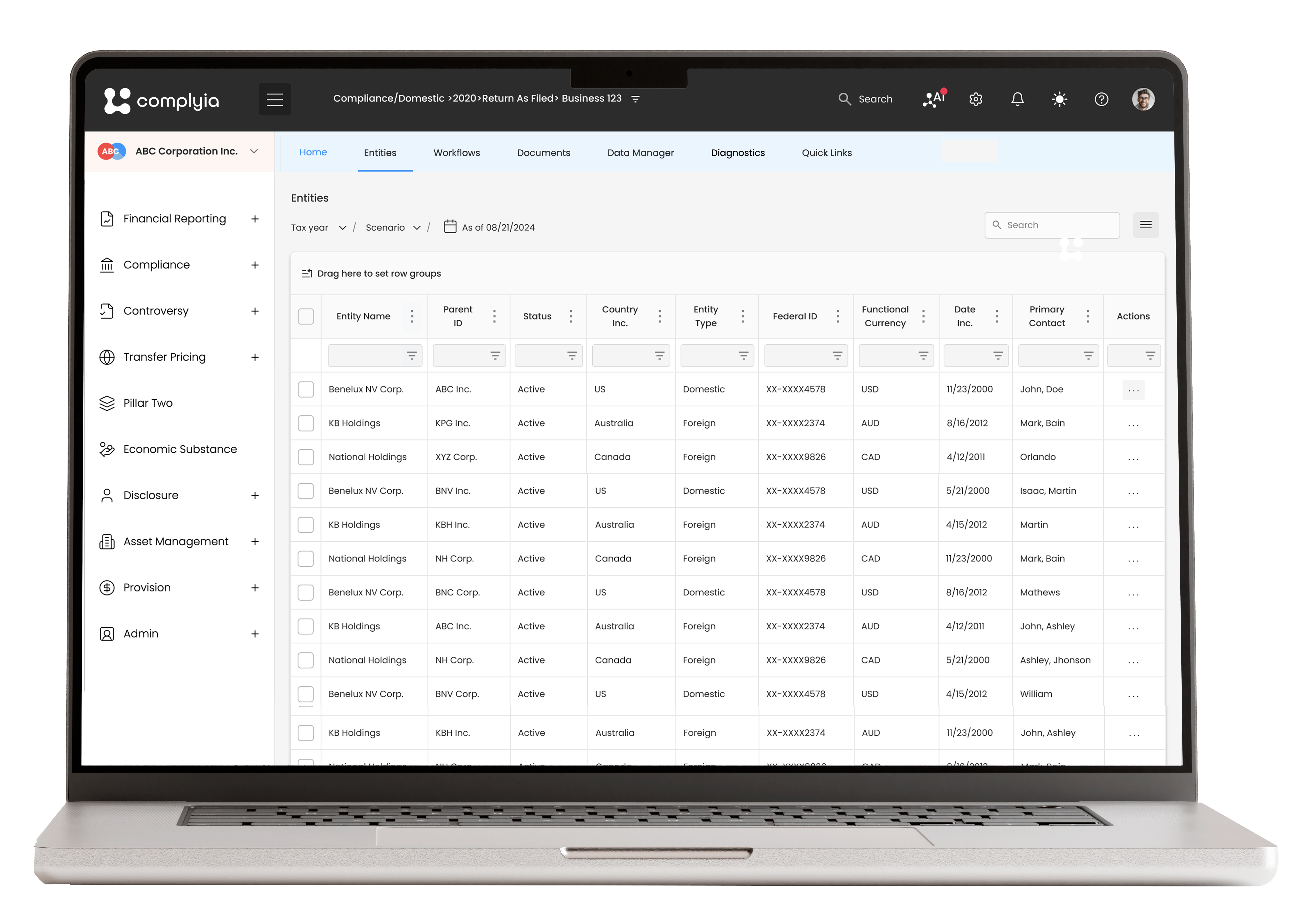Toggle light mode sun icon
Screen dimensions: 1312x924
tap(1059, 99)
